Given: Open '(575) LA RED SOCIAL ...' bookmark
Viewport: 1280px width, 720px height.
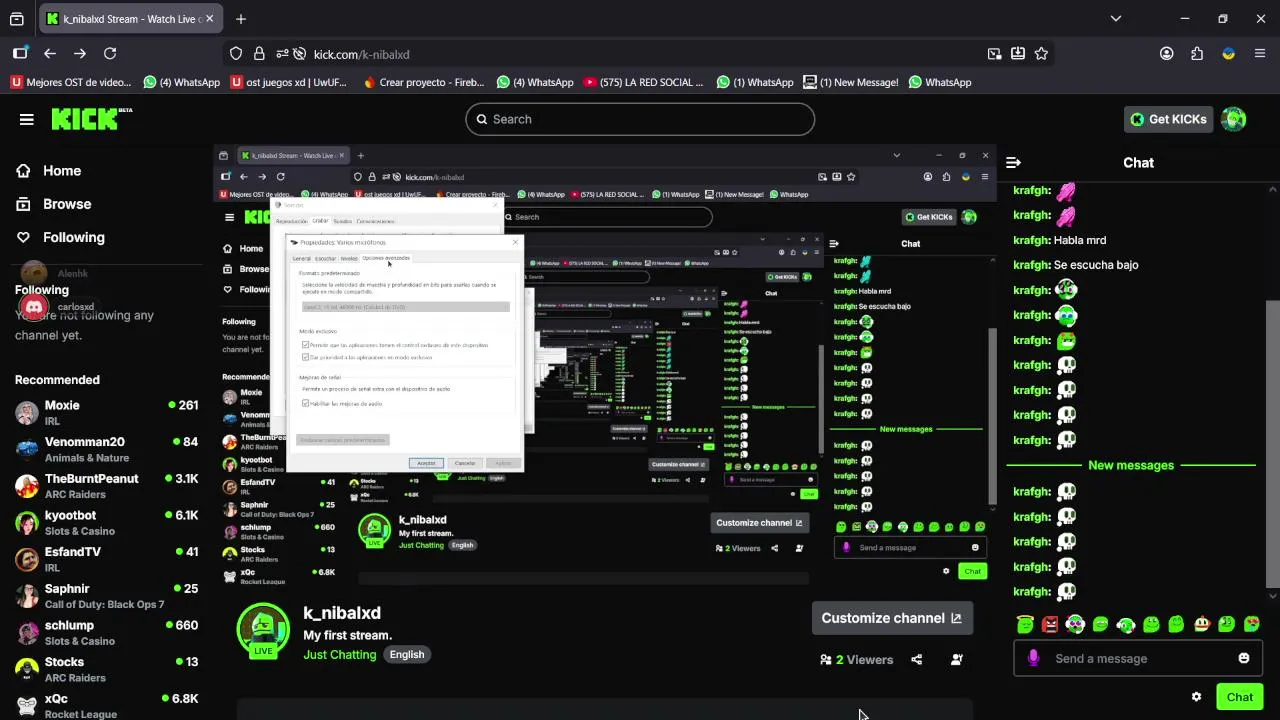Looking at the screenshot, I should (644, 82).
